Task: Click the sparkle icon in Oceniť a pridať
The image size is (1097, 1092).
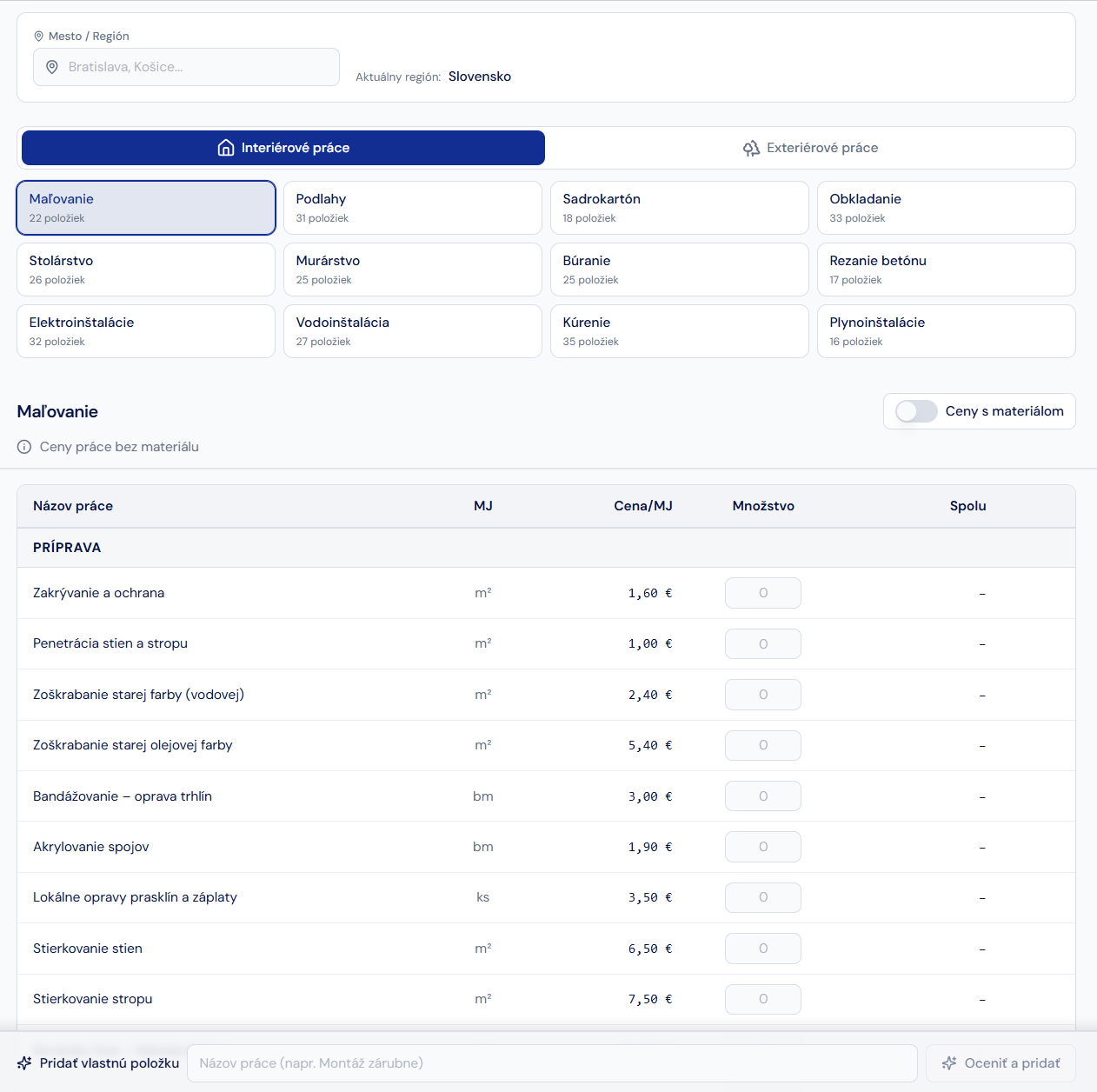Action: [949, 1063]
